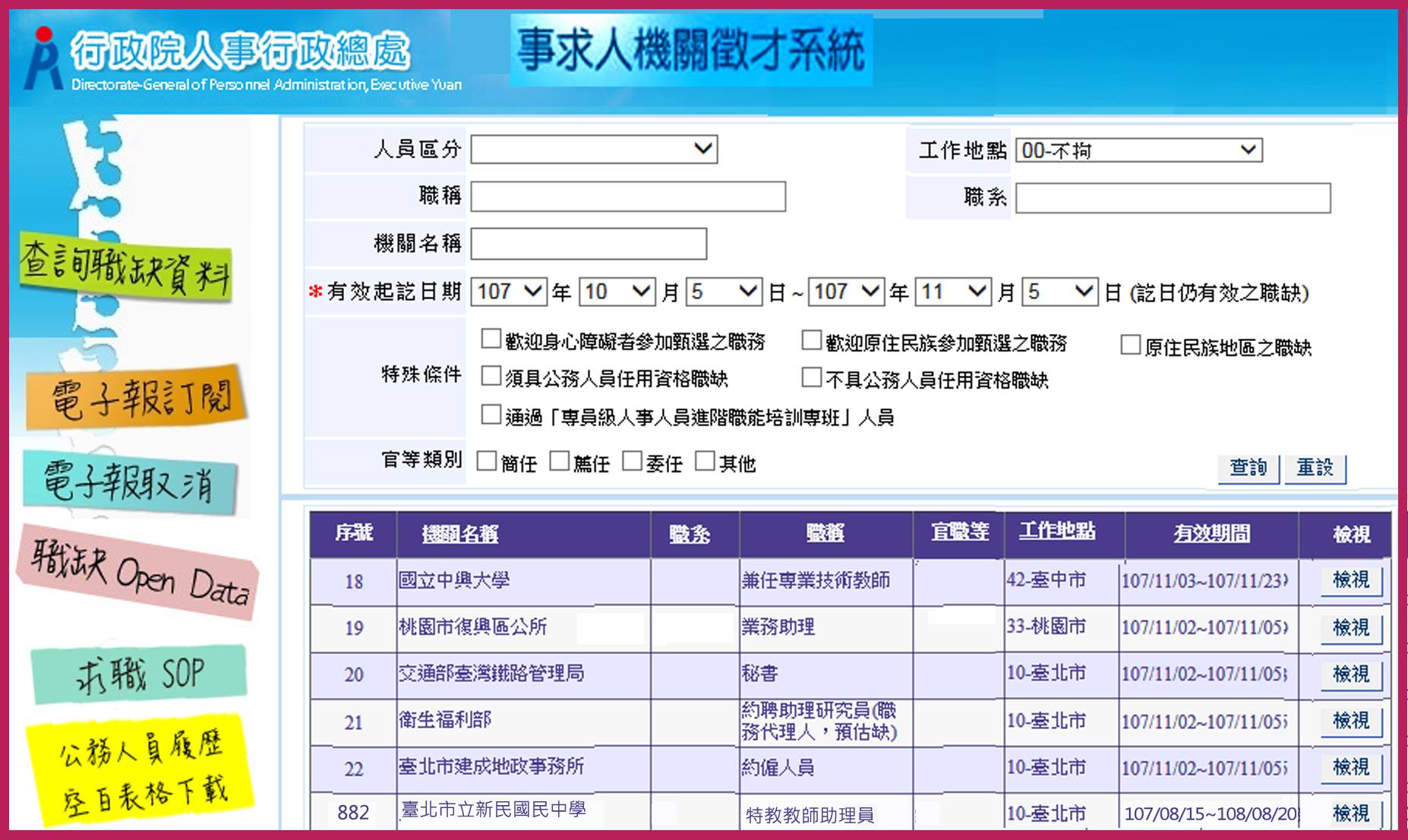The height and width of the screenshot is (840, 1408).
Task: Open 公務人員履歷空白表格下載 sidebar note
Action: (140, 769)
